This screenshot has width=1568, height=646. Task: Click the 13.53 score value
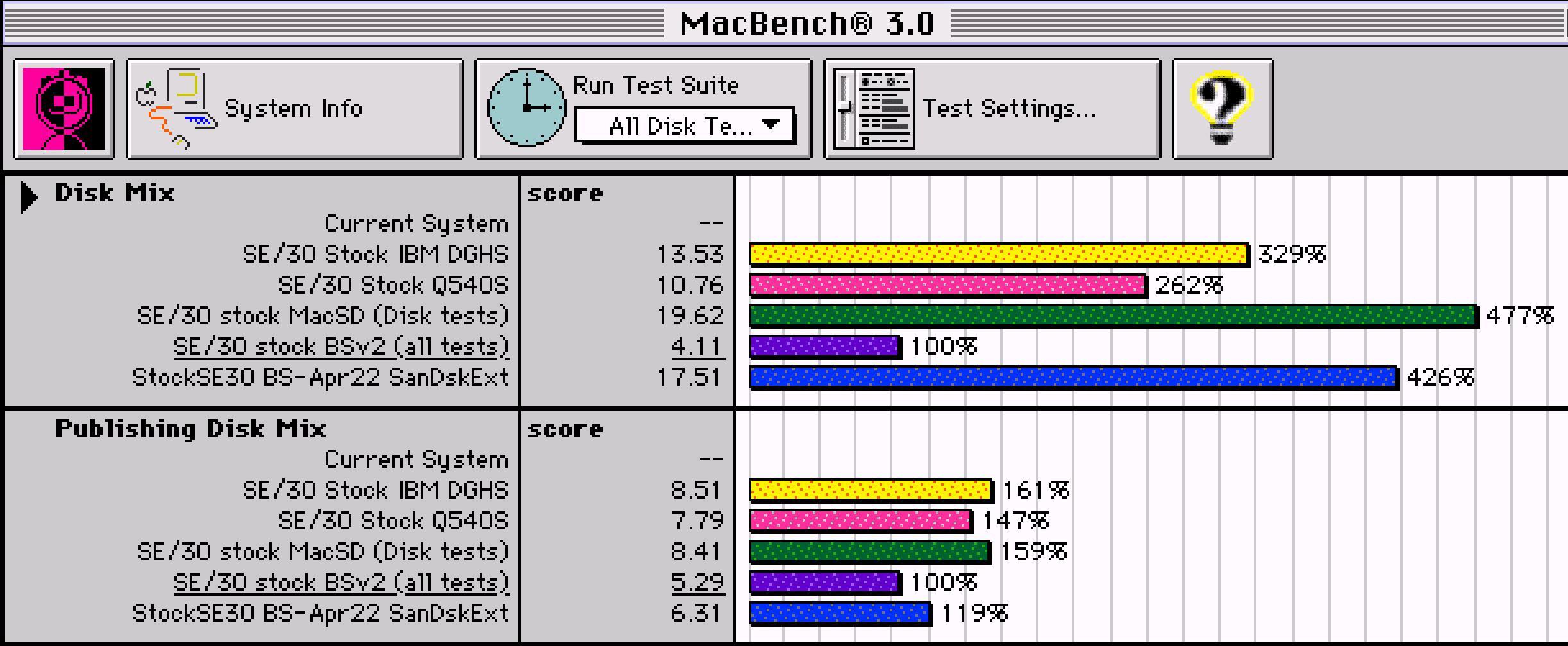[690, 254]
